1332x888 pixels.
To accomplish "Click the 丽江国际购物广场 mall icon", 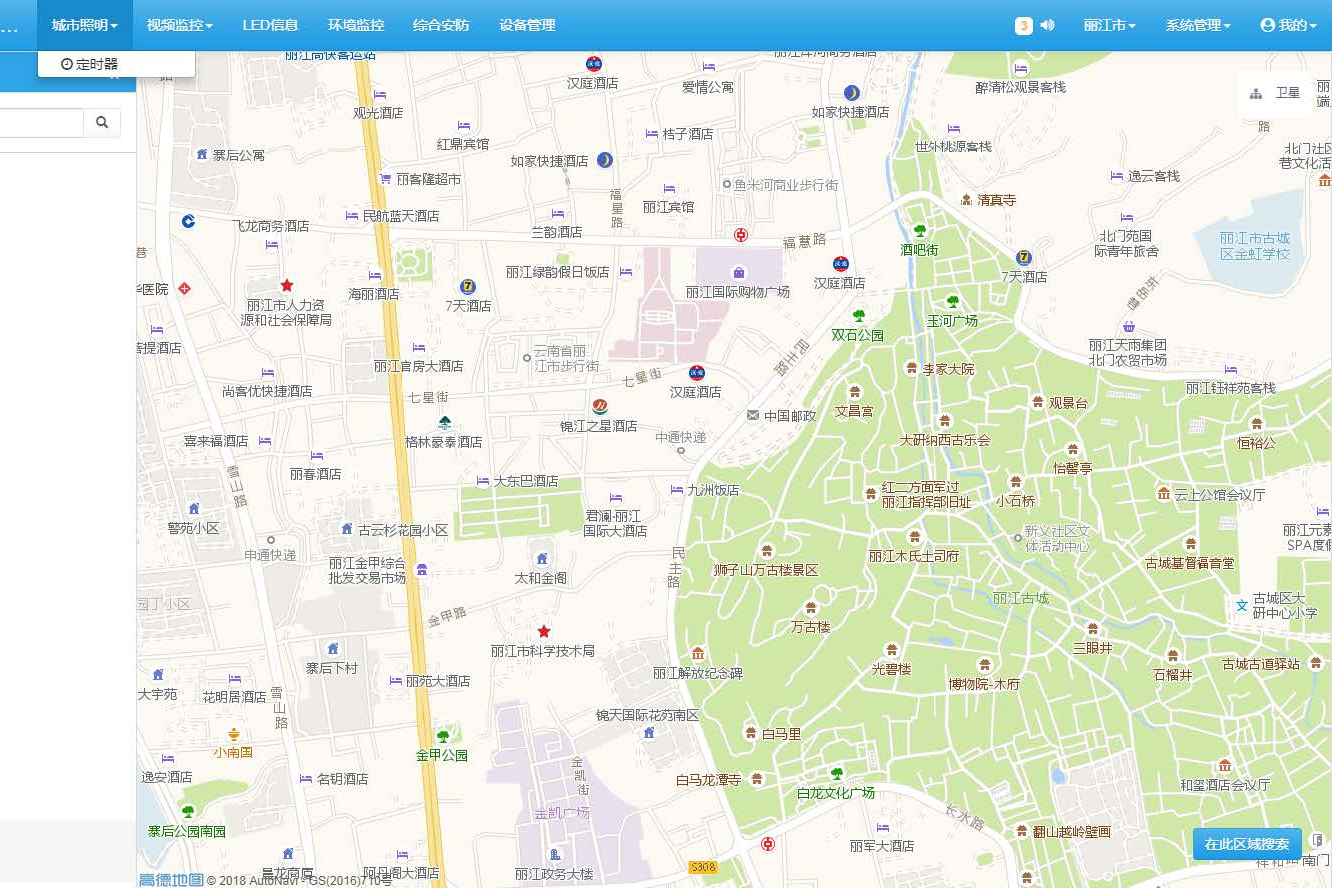I will point(739,272).
